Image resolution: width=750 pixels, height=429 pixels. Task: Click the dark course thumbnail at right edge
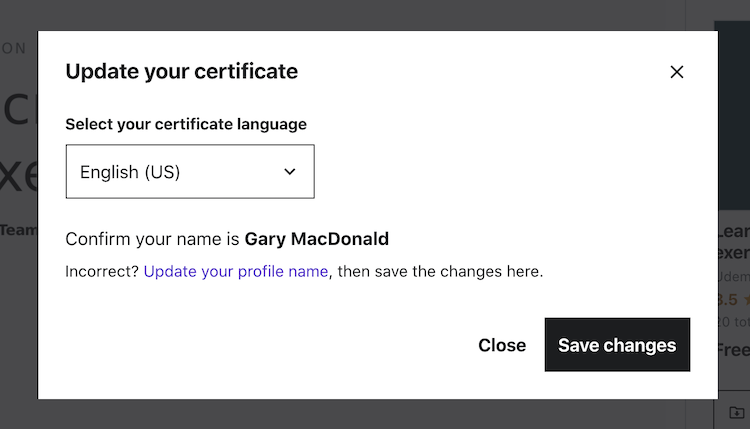point(733,110)
